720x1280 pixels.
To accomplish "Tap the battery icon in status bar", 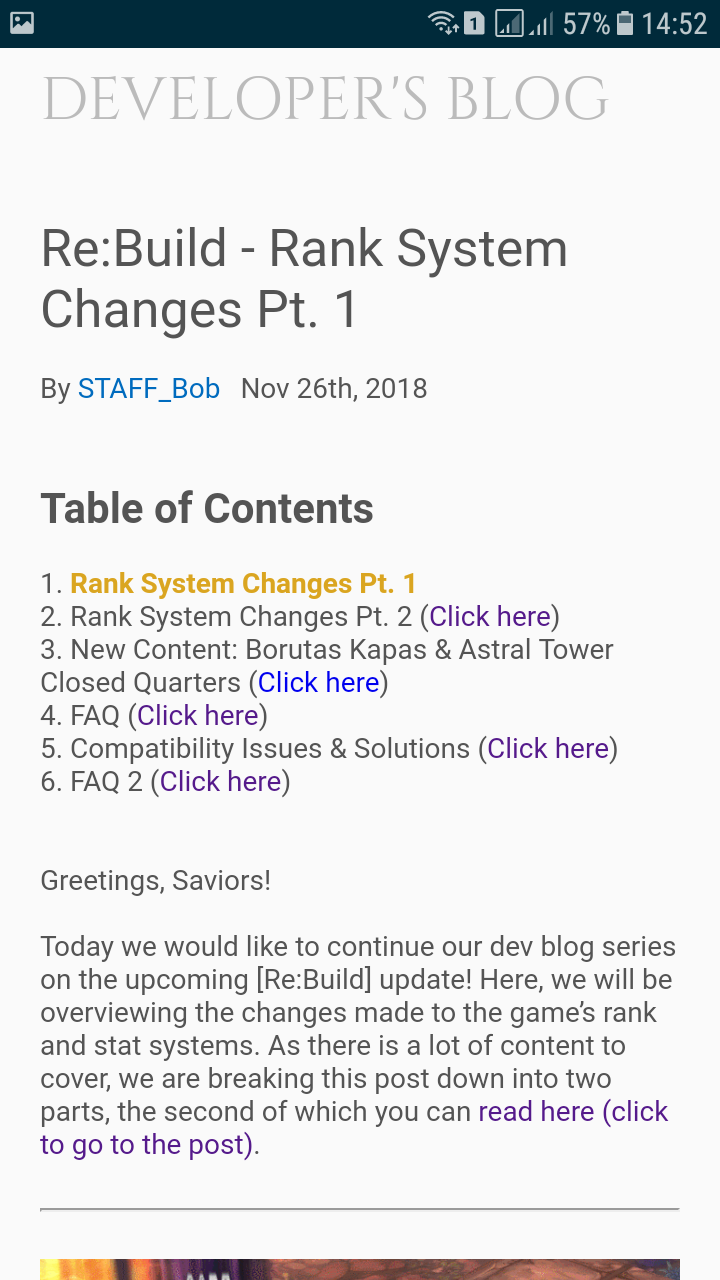I will coord(625,23).
